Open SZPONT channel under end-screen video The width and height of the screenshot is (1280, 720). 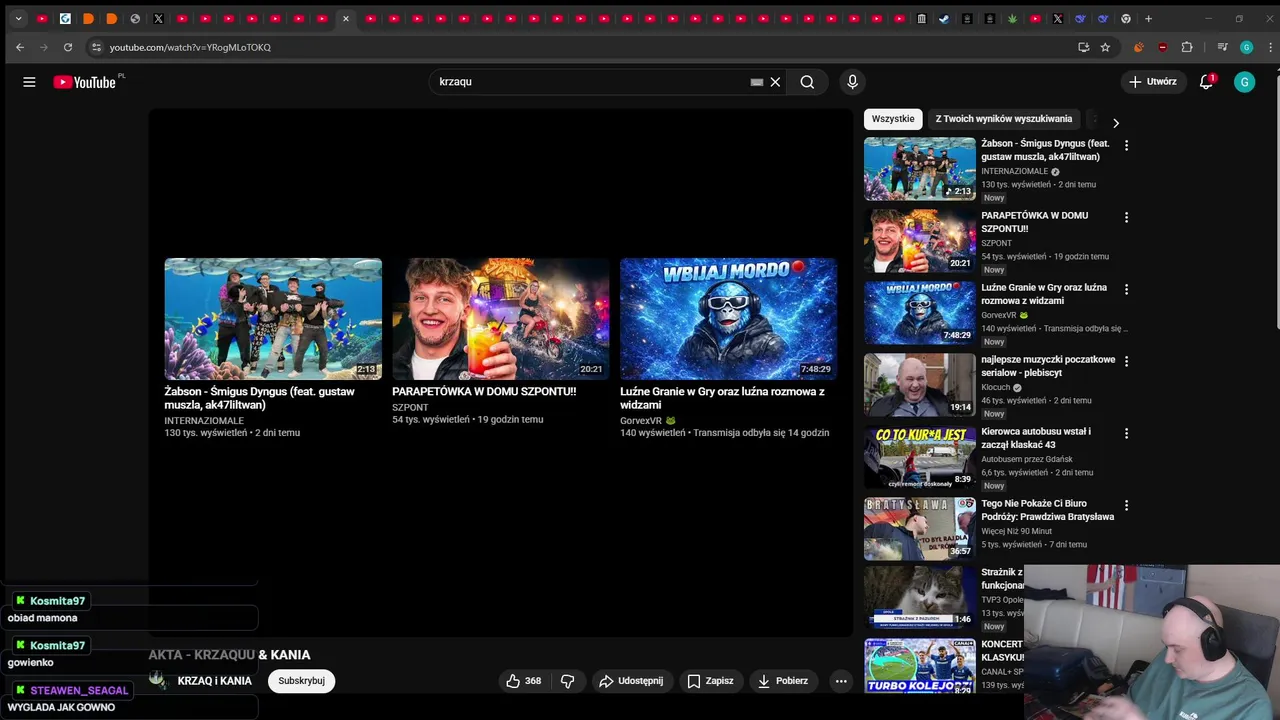410,407
